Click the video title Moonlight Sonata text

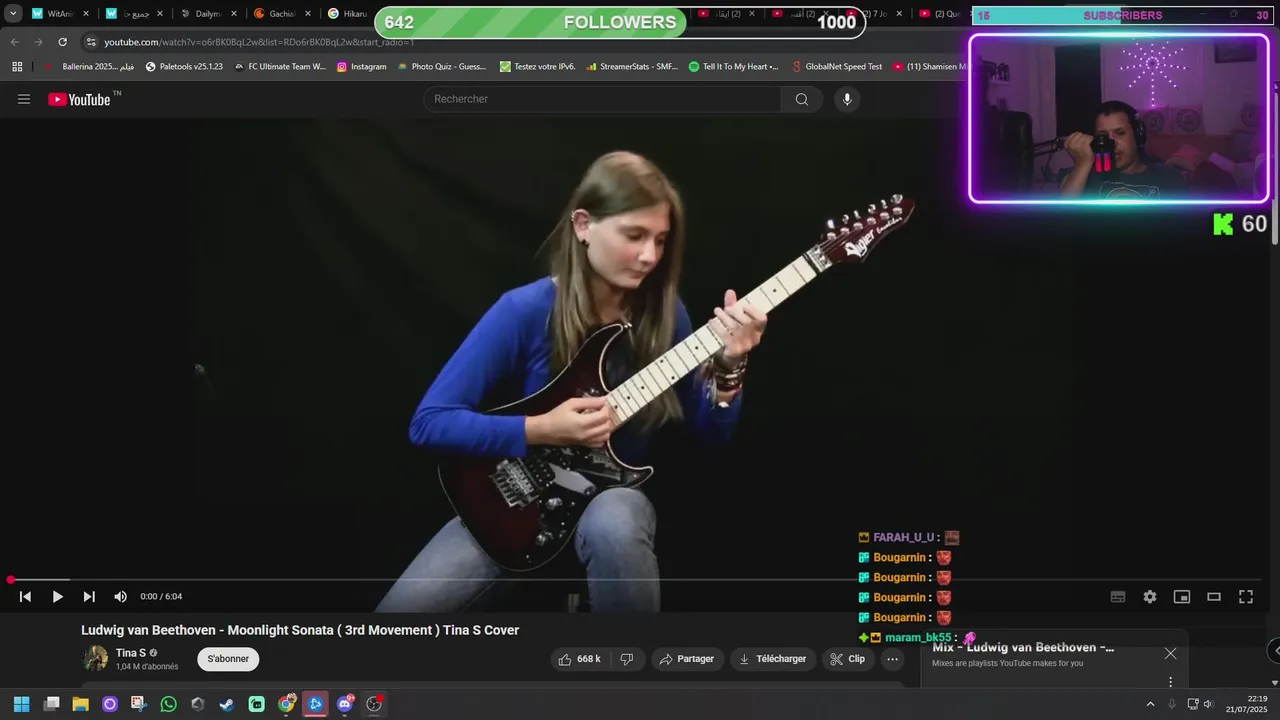[x=300, y=630]
